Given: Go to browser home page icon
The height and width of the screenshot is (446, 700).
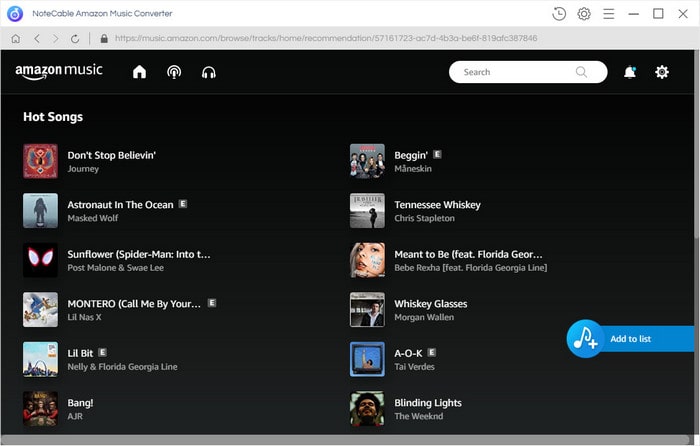Looking at the screenshot, I should pos(16,39).
